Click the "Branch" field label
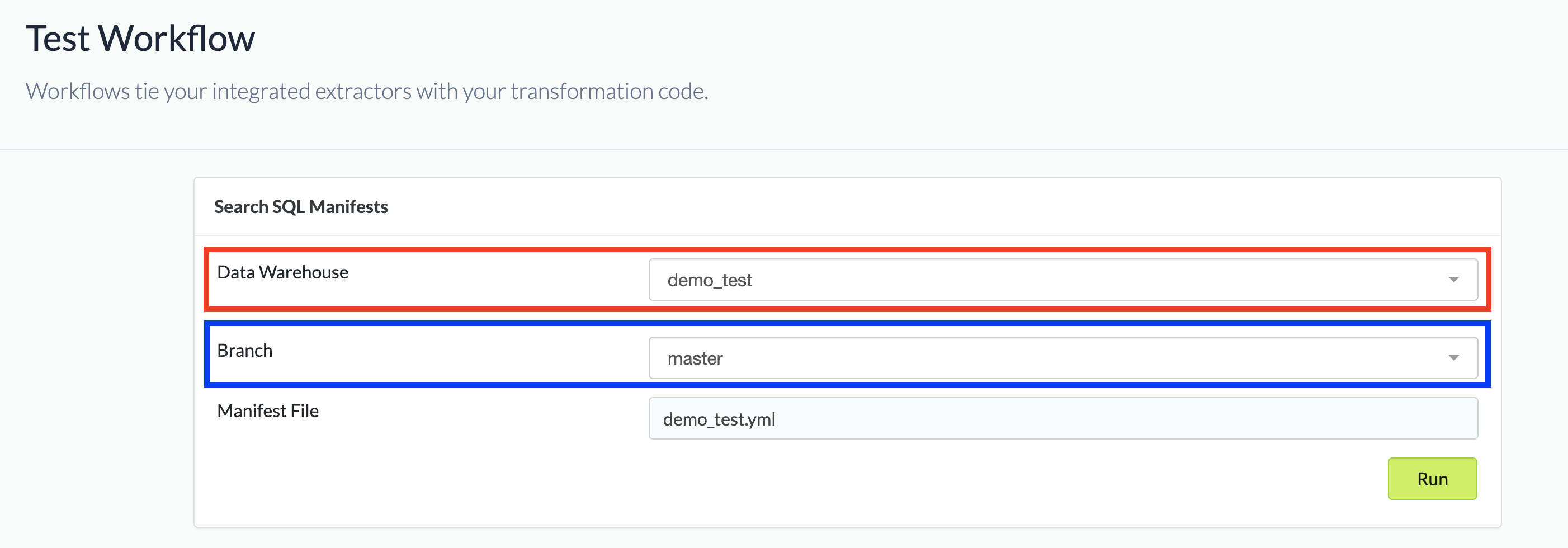Viewport: 1568px width, 548px height. [245, 351]
